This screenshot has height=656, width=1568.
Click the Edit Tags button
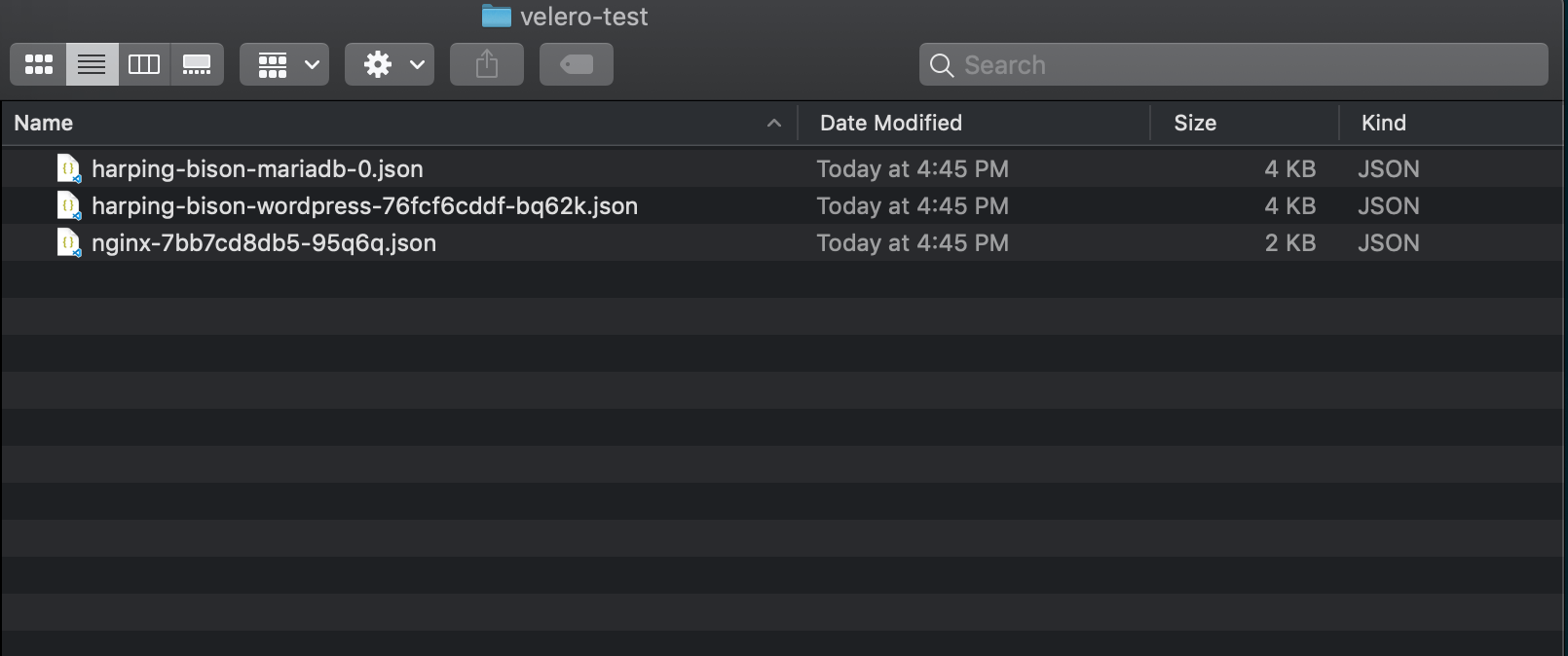point(577,64)
